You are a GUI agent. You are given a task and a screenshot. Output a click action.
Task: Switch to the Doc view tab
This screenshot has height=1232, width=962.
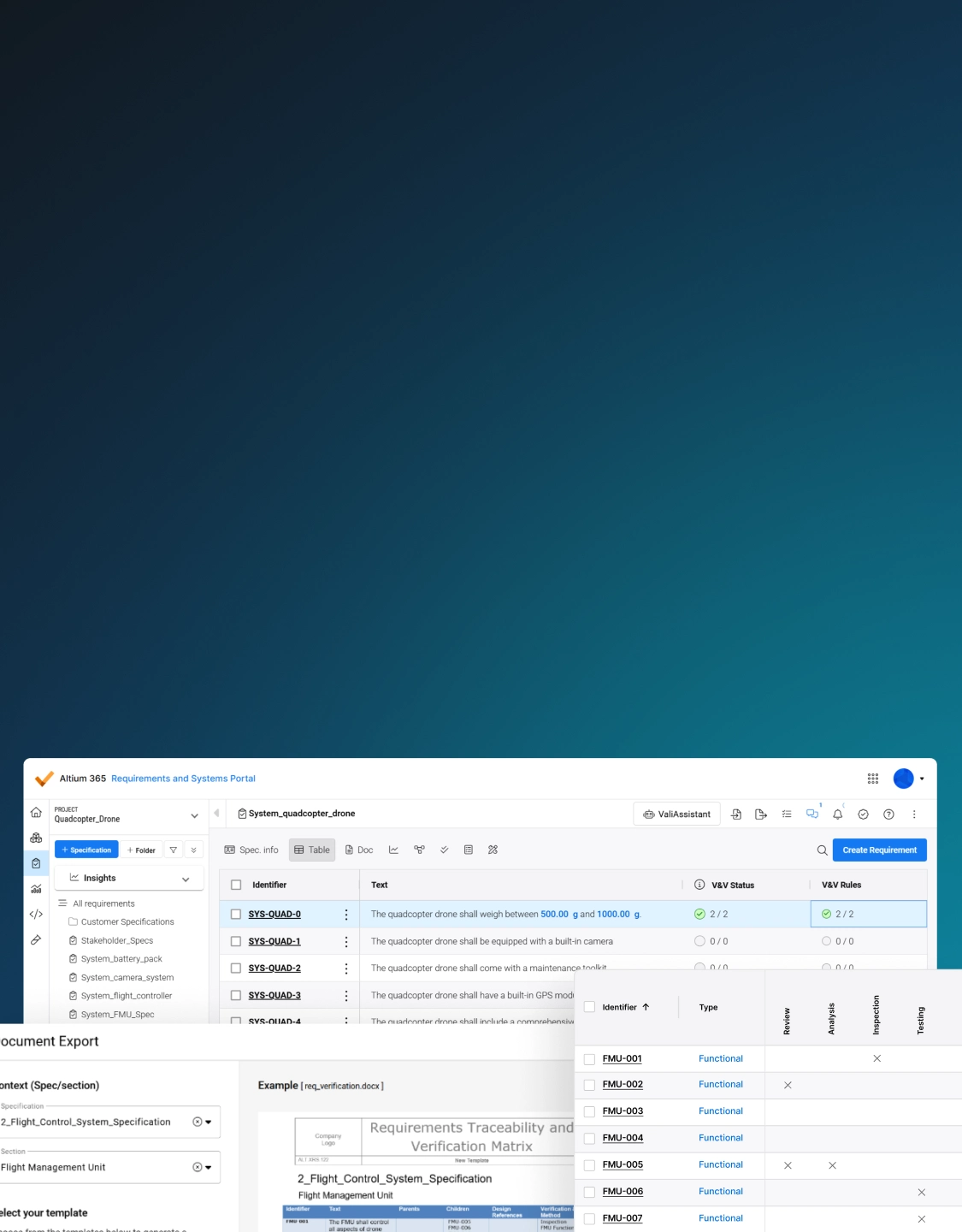(359, 850)
